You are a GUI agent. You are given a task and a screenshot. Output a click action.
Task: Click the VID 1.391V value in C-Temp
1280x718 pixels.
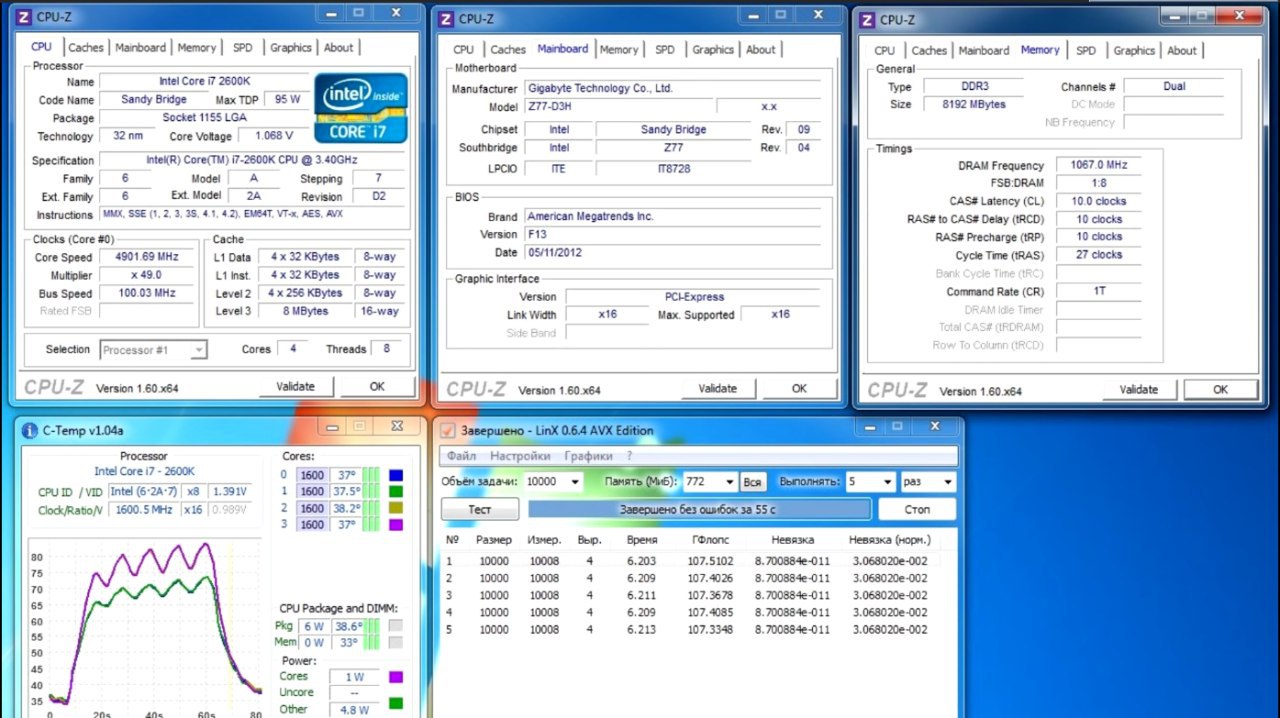click(230, 491)
